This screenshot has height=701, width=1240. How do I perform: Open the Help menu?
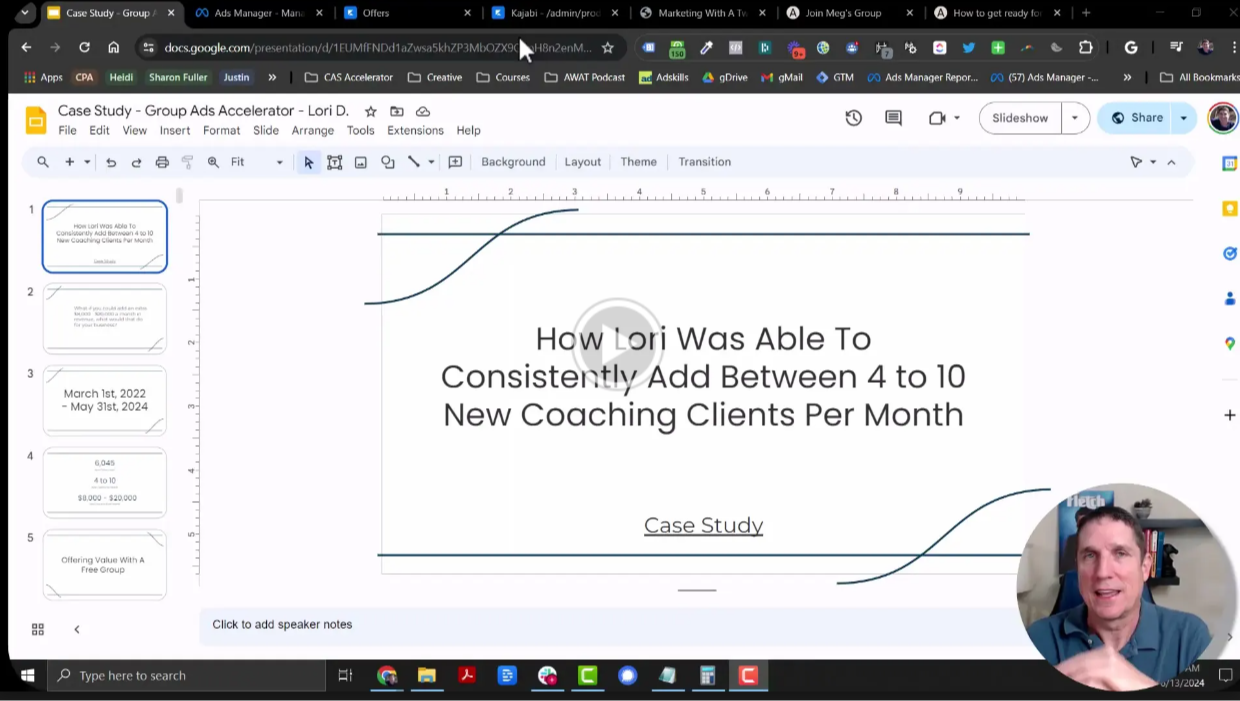(x=468, y=130)
